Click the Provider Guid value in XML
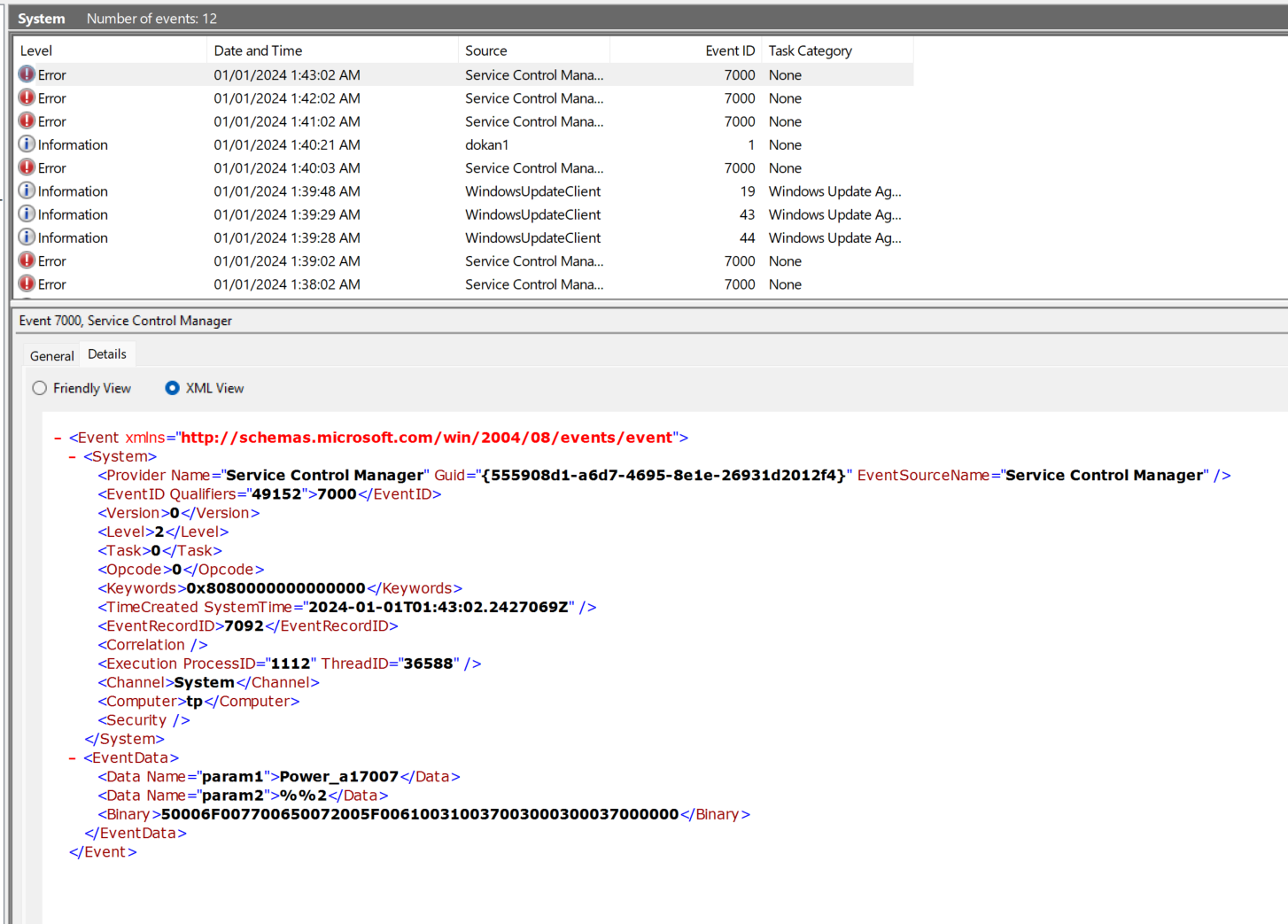 coord(663,475)
